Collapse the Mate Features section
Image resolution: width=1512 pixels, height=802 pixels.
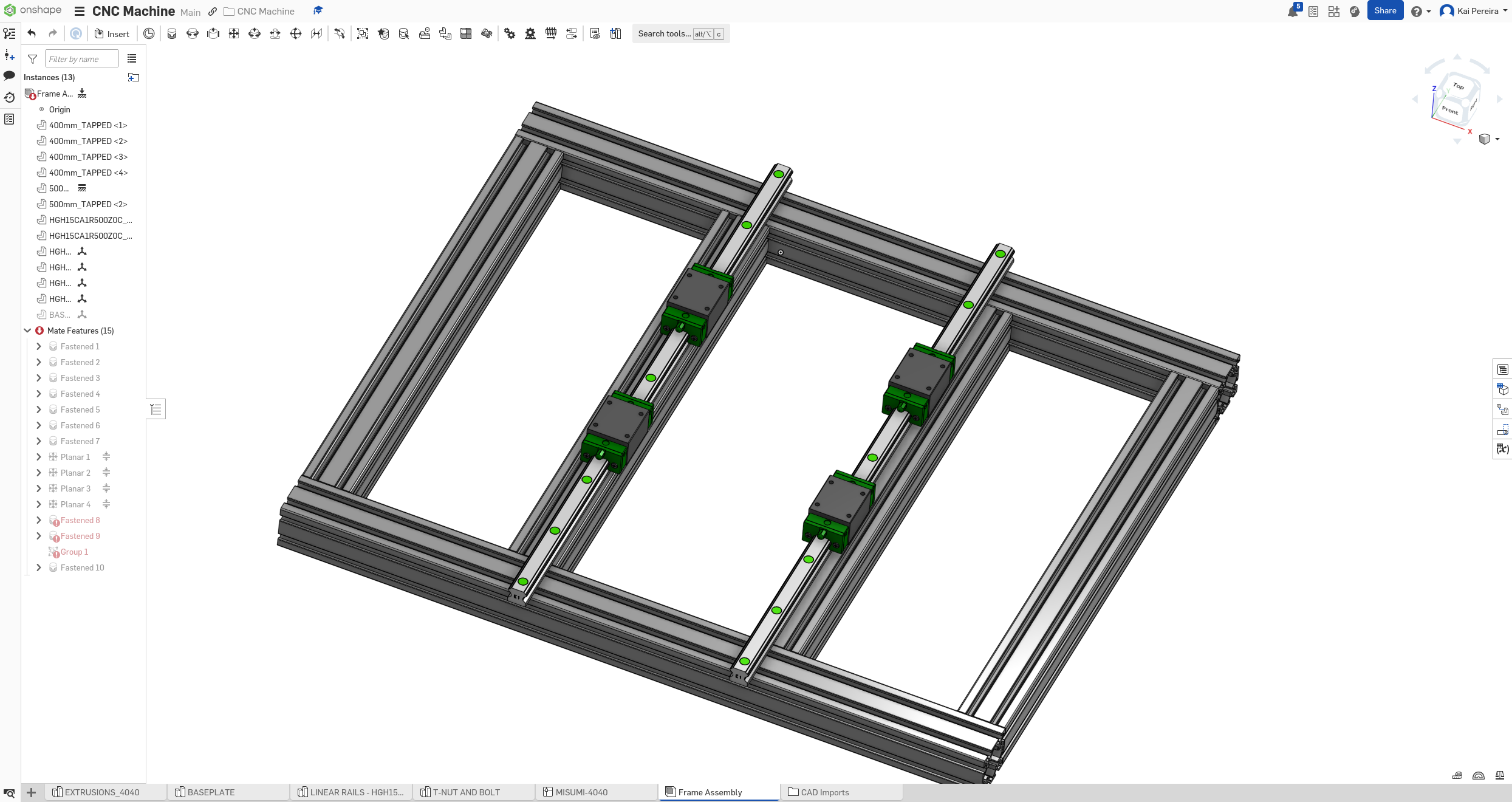pyautogui.click(x=27, y=331)
